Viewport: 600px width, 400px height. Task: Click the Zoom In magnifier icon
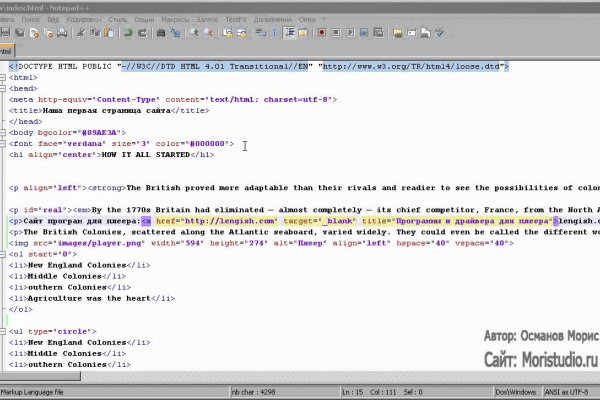point(197,32)
